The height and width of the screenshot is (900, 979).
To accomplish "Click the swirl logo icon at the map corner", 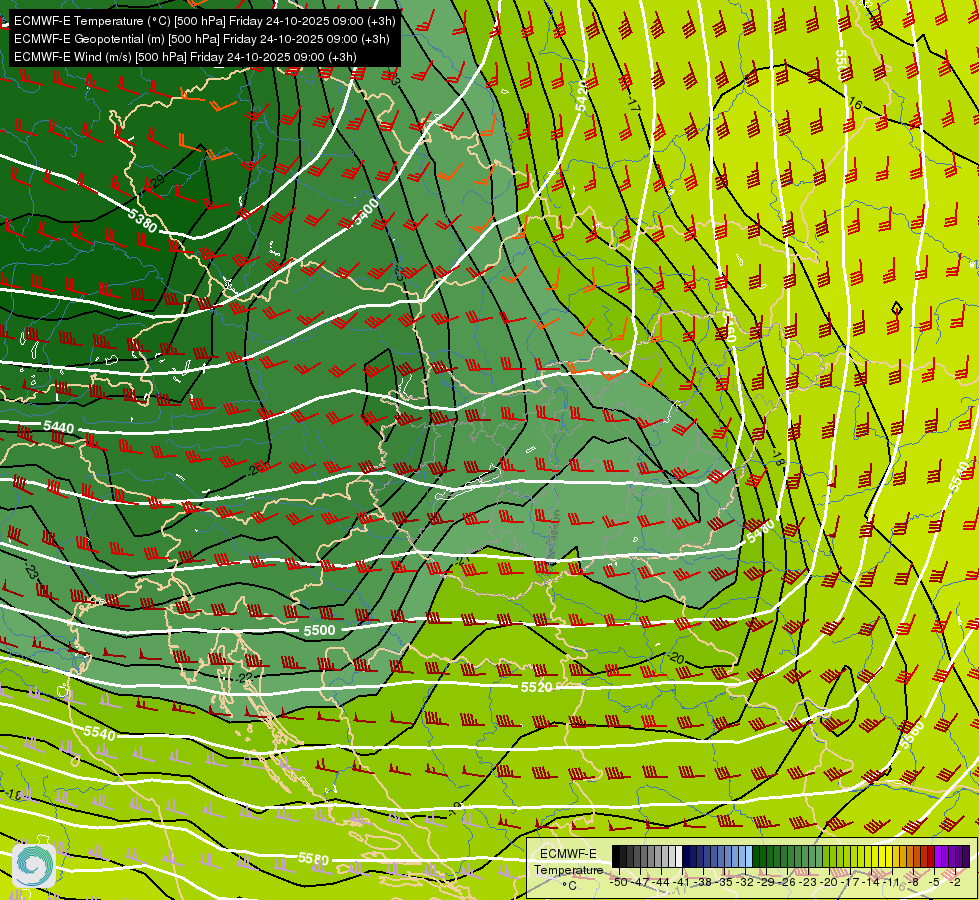I will coord(34,865).
